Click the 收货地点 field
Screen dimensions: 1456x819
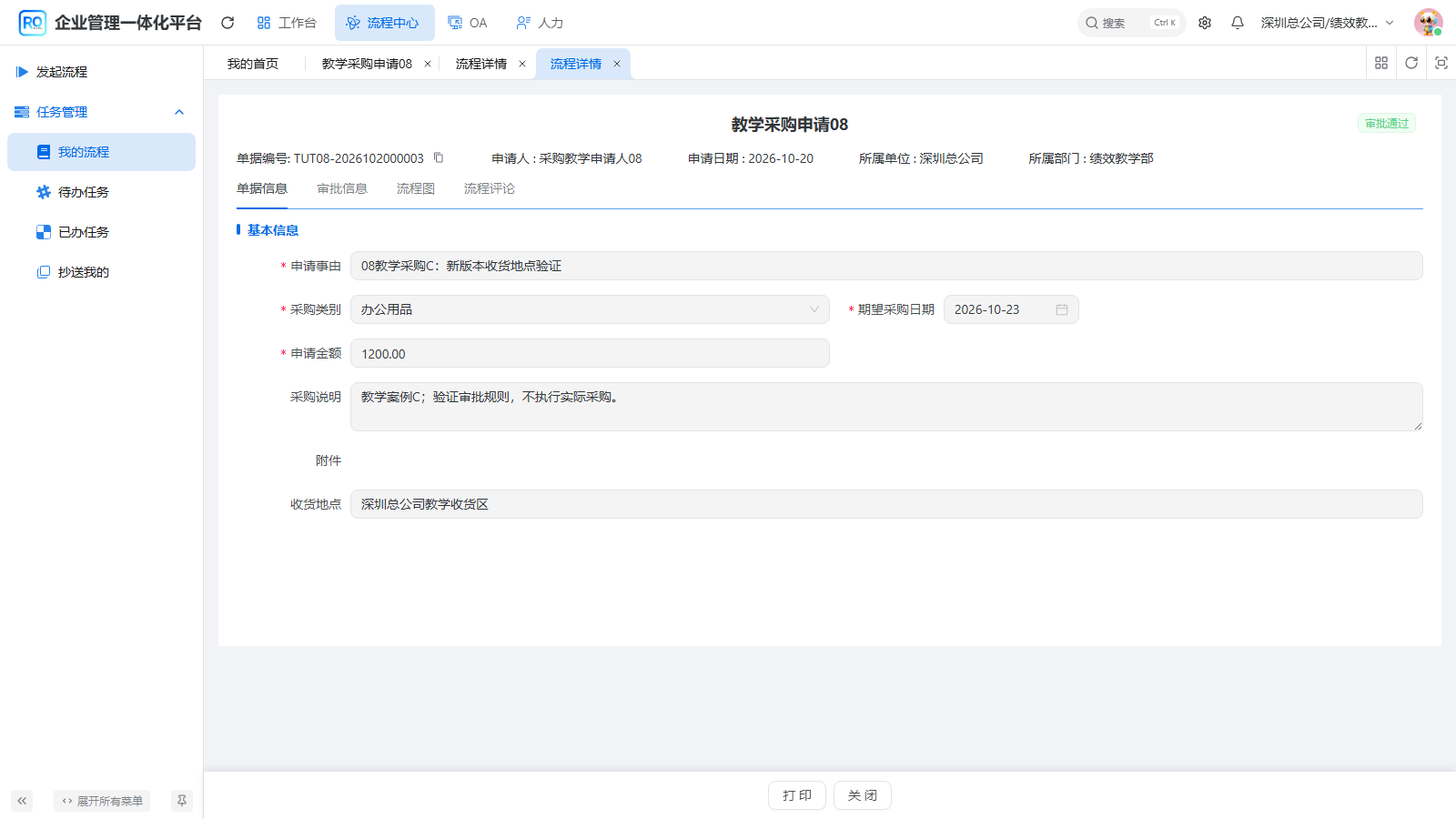coord(886,504)
